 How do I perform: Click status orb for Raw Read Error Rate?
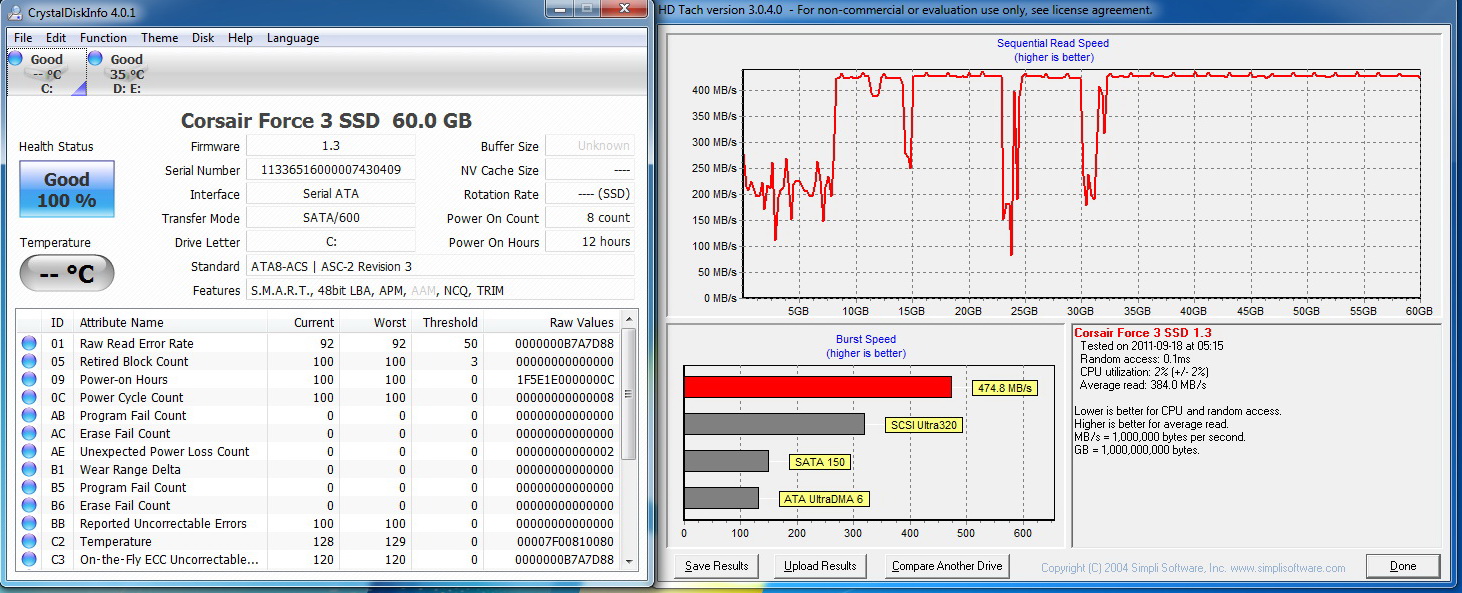coord(29,344)
